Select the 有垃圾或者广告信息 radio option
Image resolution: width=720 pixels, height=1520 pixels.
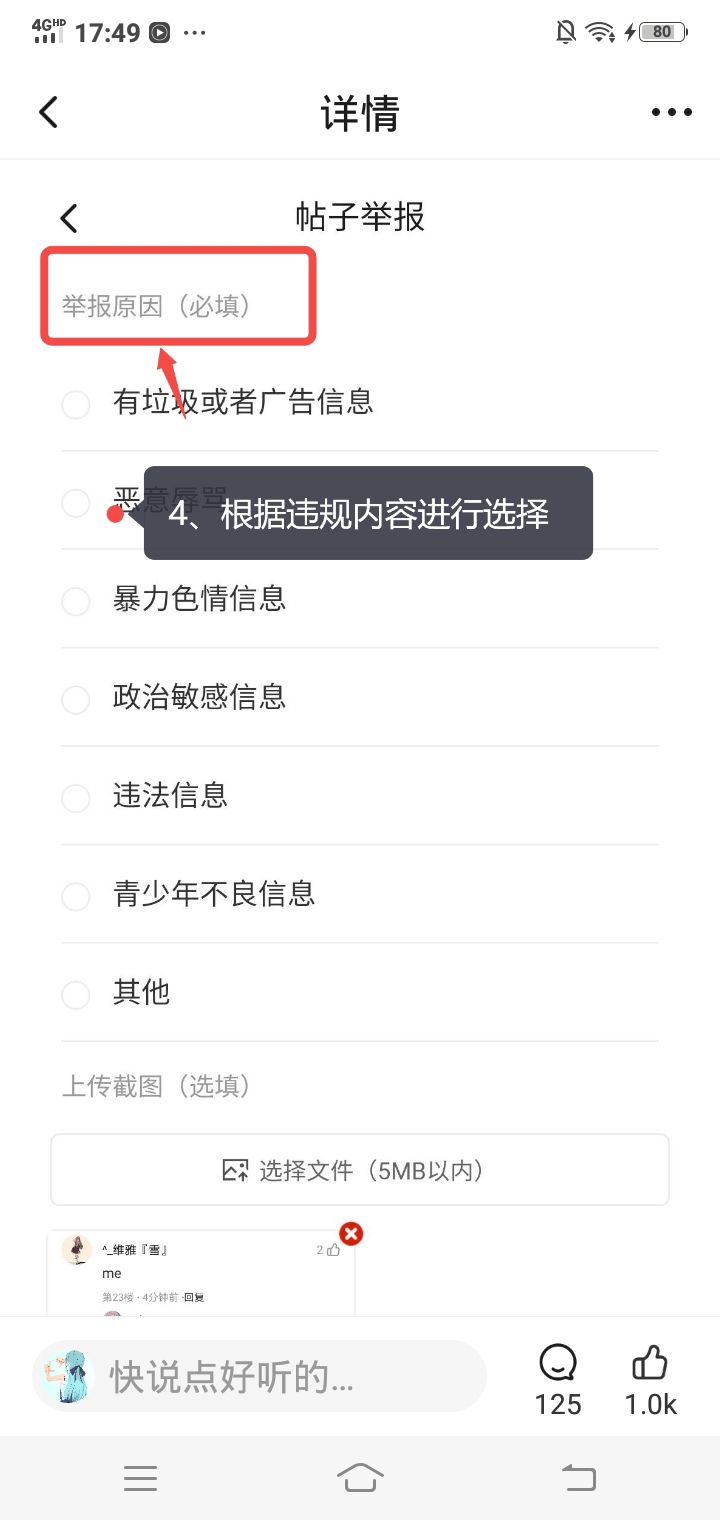point(76,405)
